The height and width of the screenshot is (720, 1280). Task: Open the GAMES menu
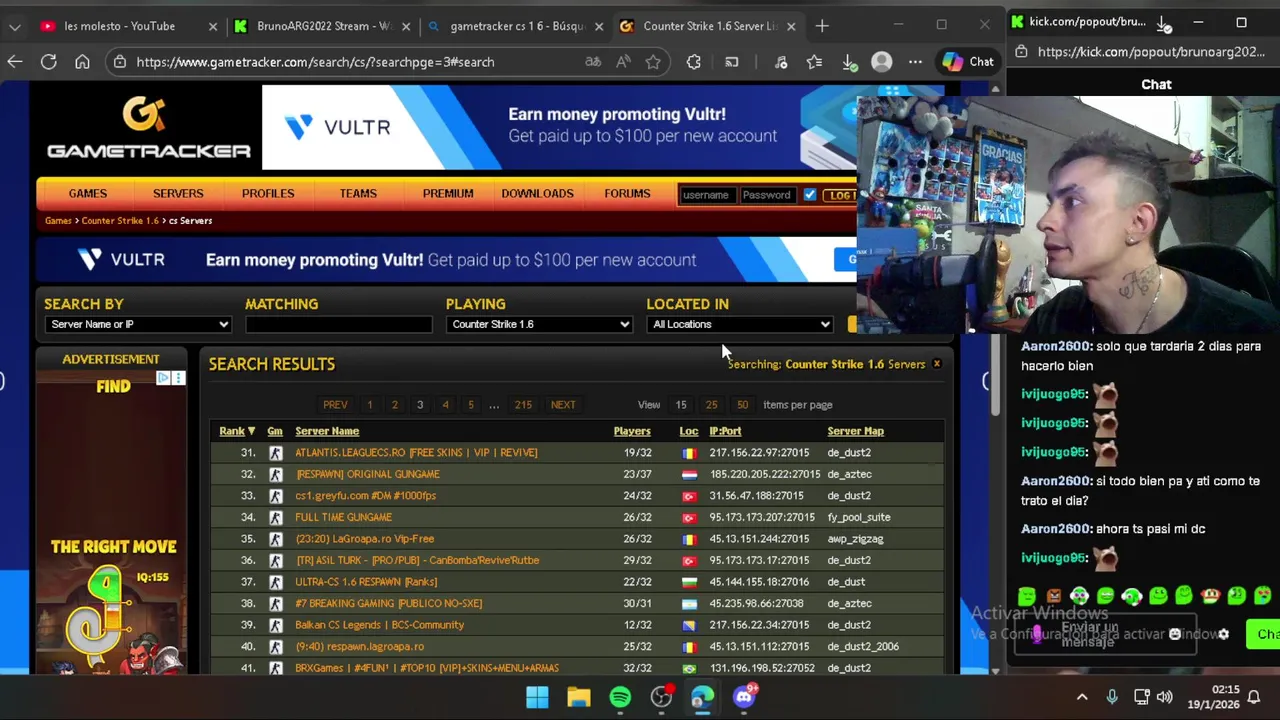88,193
